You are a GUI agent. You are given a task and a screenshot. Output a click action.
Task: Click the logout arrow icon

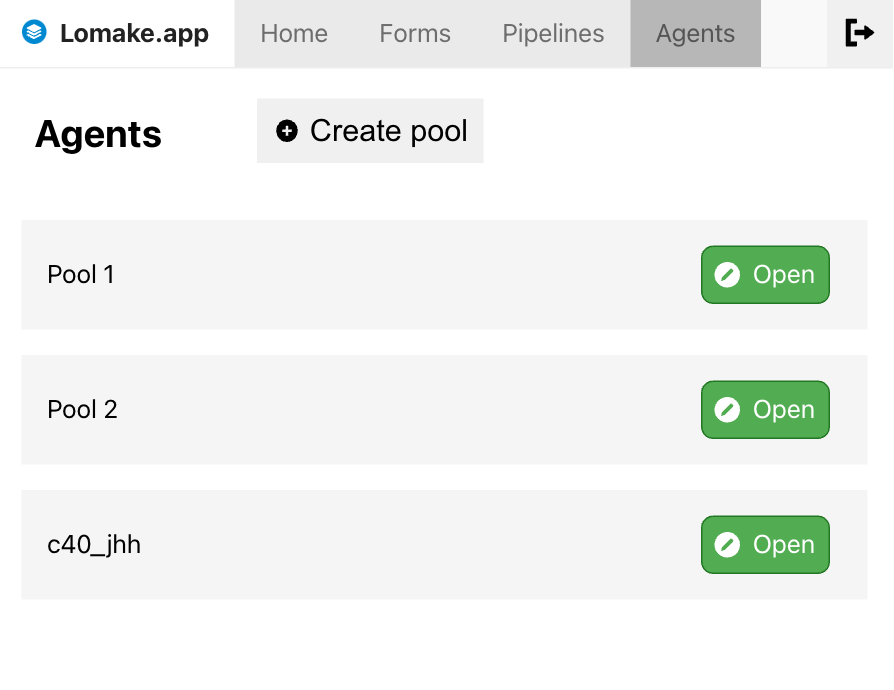click(859, 33)
